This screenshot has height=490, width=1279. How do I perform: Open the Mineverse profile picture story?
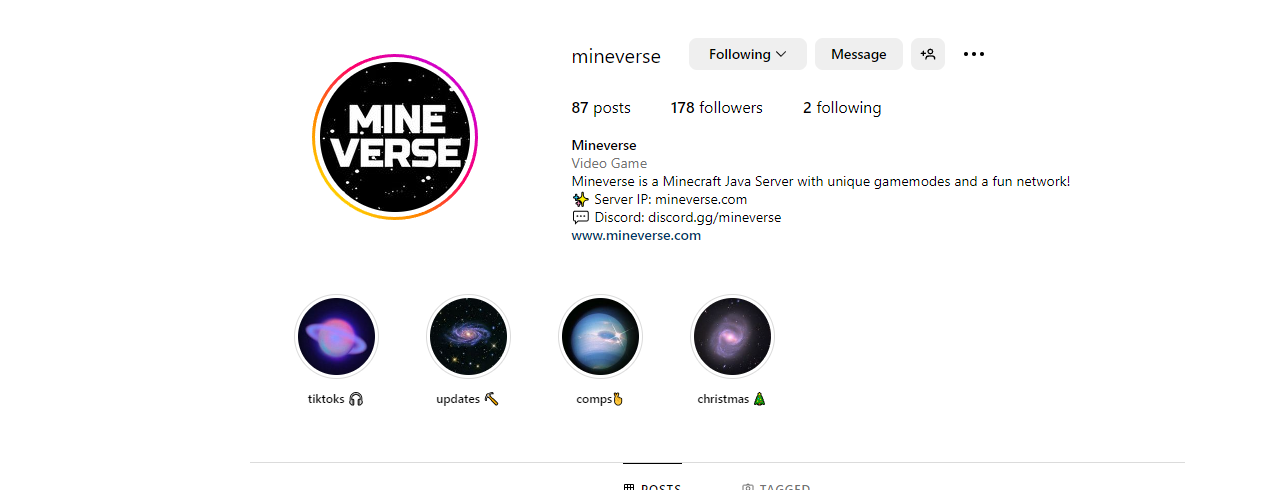[395, 137]
